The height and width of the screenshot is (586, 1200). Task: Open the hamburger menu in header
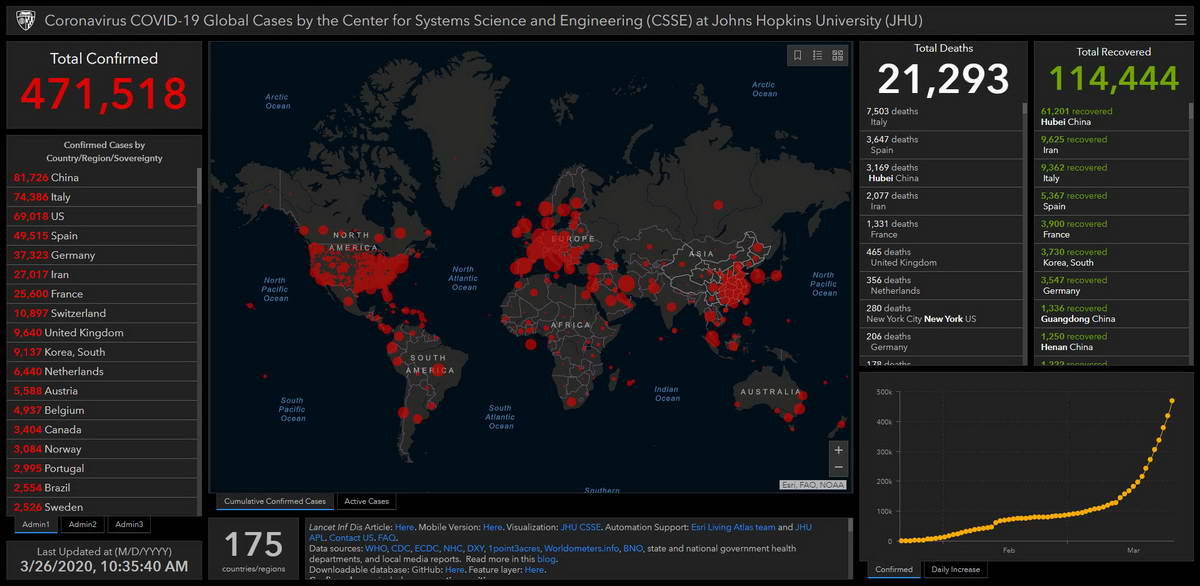[x=1181, y=20]
